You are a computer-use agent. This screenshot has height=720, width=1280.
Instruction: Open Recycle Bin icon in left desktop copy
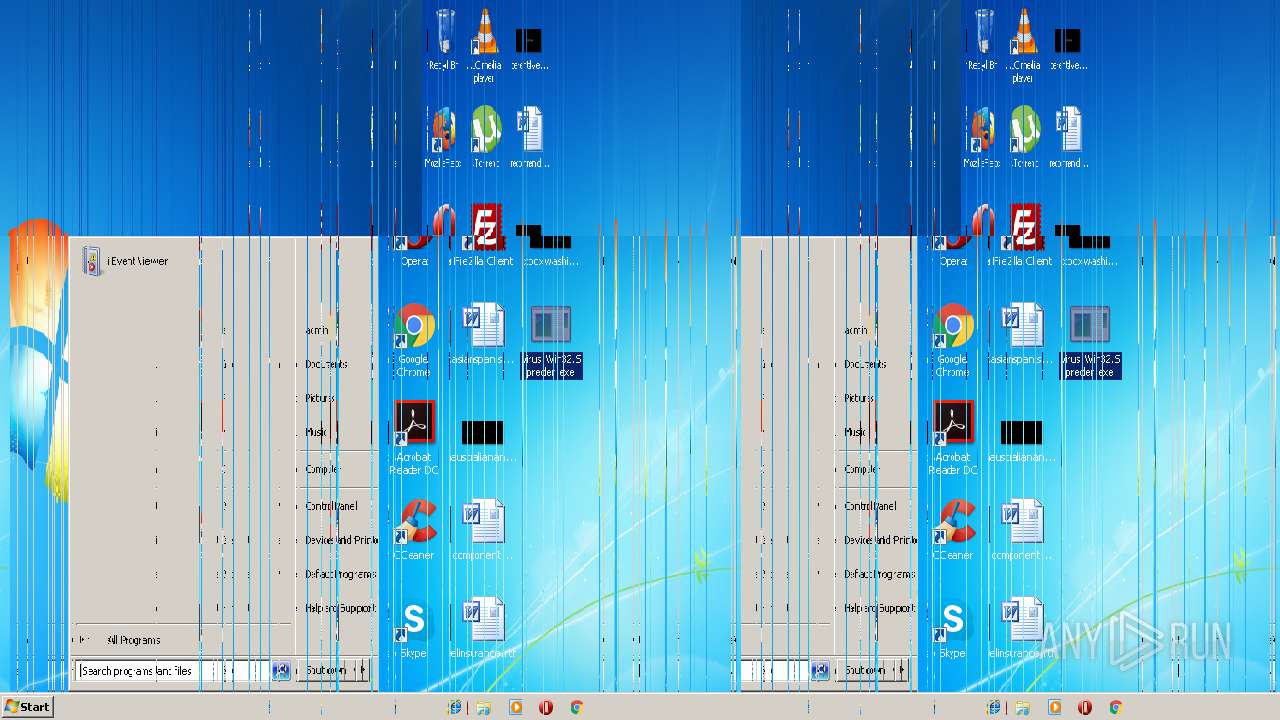(445, 40)
